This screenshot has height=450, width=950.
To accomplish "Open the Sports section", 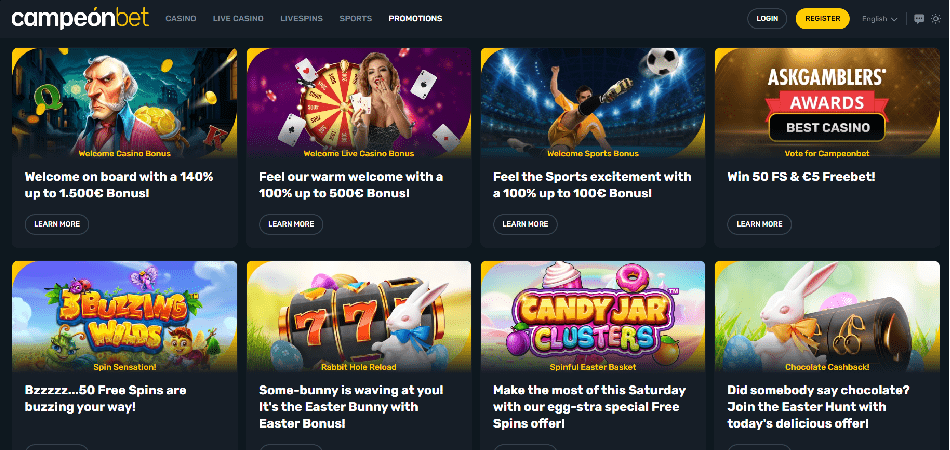I will point(356,18).
